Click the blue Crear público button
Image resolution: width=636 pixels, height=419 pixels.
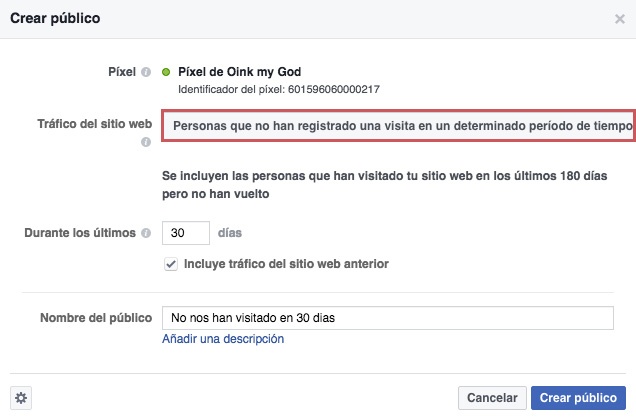[578, 398]
